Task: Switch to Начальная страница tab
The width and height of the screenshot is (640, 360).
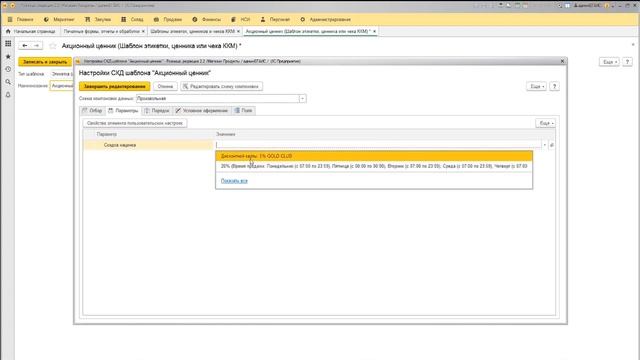Action: click(31, 31)
